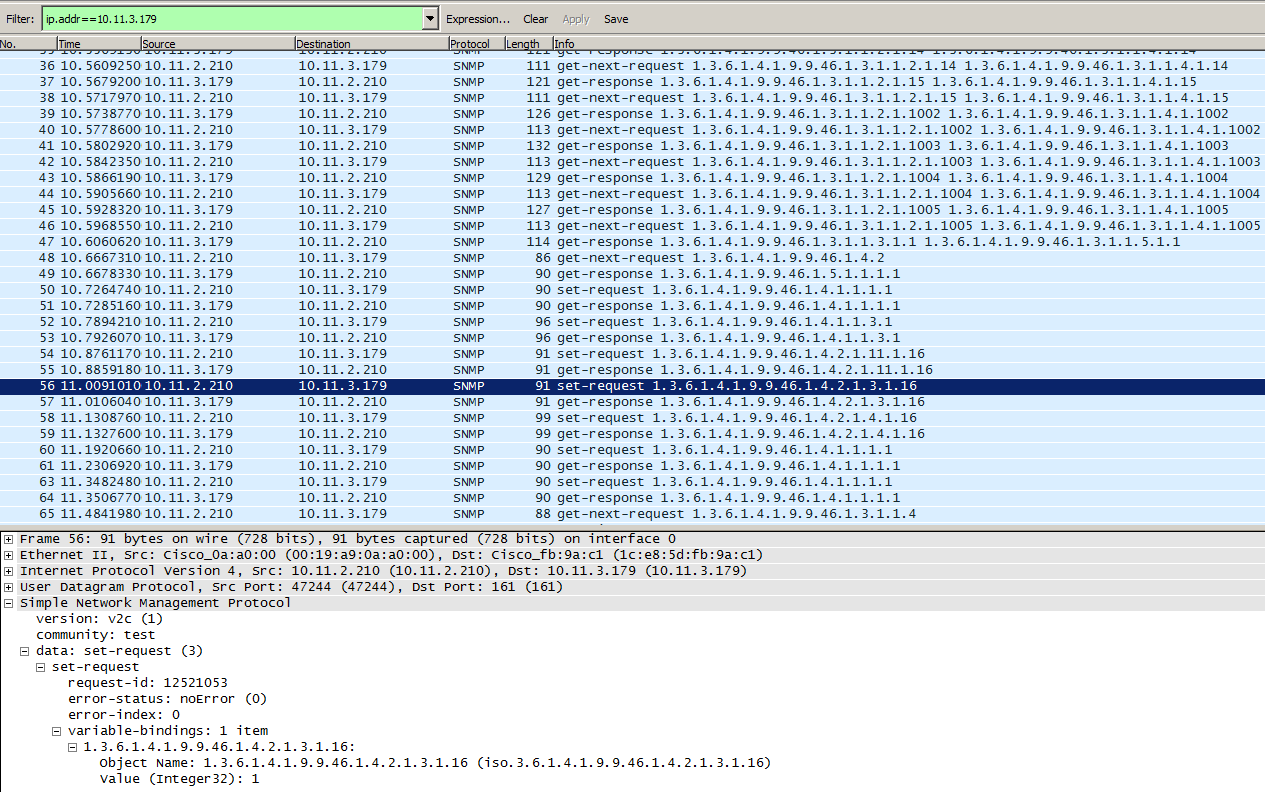Select the Value (Integer32): 1 line
Viewport: 1265px width, 792px height.
click(x=179, y=779)
